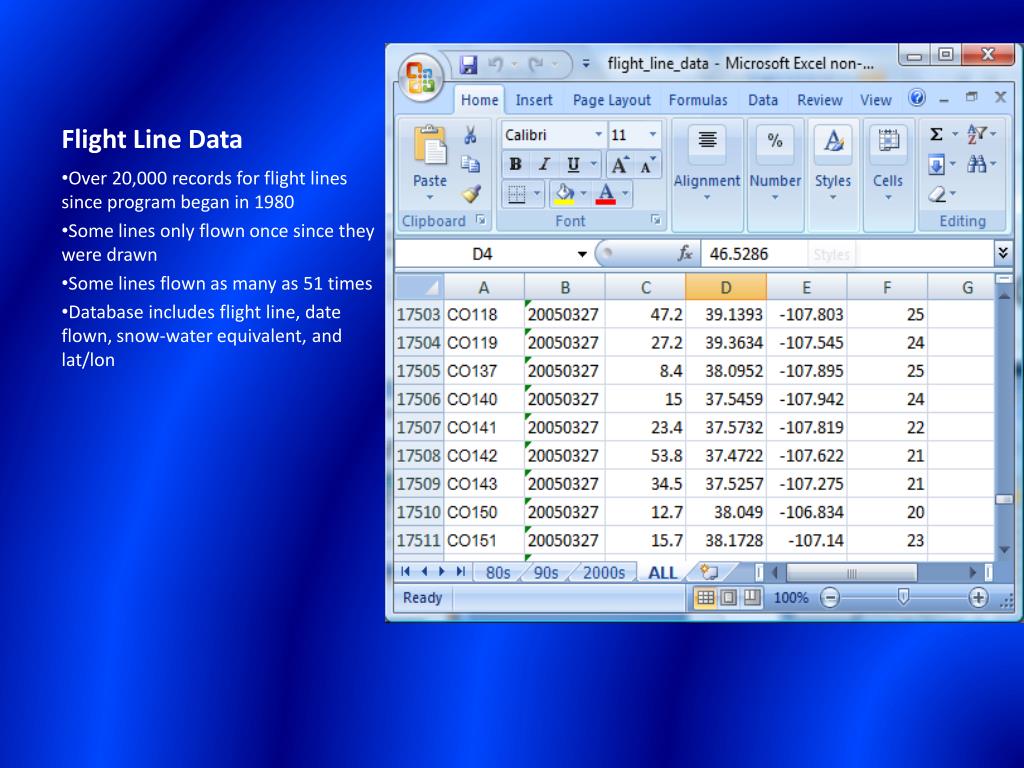Click the zoom in plus button
The width and height of the screenshot is (1024, 768).
[978, 598]
